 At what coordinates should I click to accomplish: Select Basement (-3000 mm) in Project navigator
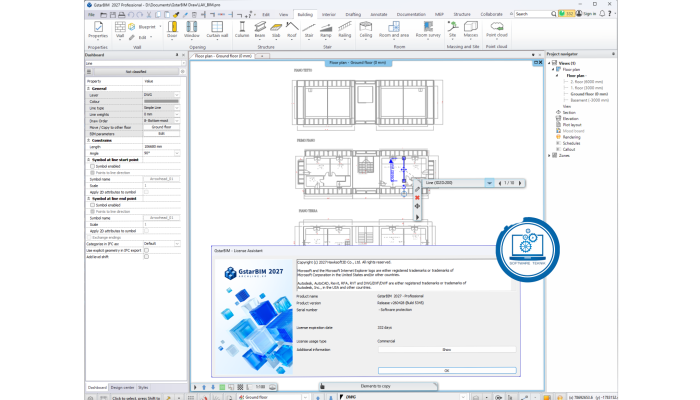pyautogui.click(x=590, y=100)
